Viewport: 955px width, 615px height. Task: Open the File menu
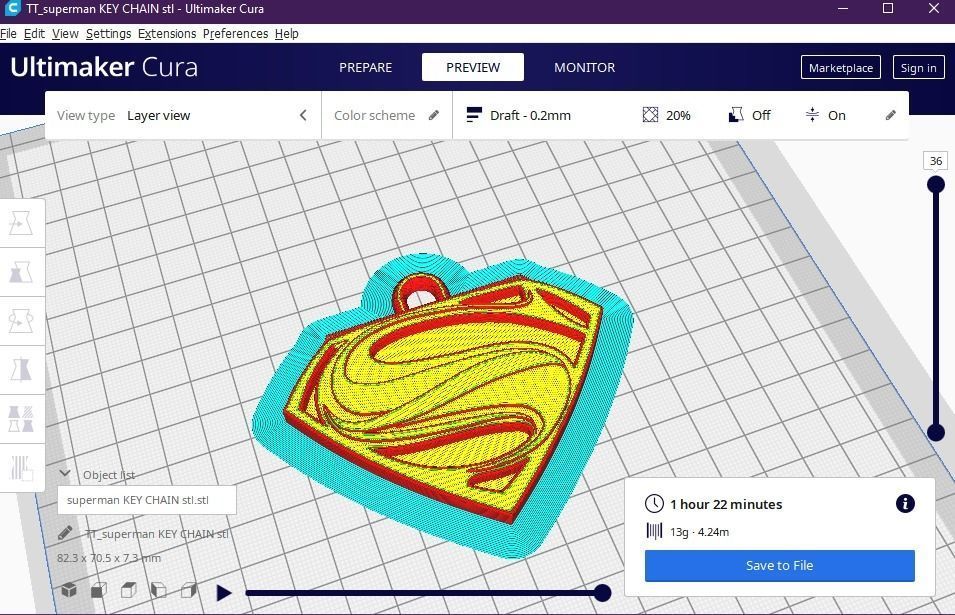9,33
